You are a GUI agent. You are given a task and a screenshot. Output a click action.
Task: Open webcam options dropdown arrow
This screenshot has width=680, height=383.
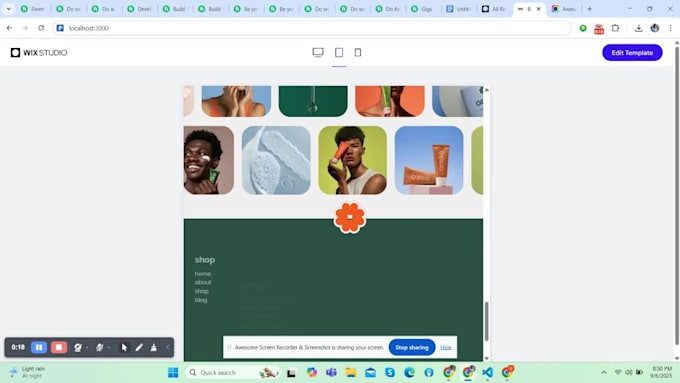(87, 347)
